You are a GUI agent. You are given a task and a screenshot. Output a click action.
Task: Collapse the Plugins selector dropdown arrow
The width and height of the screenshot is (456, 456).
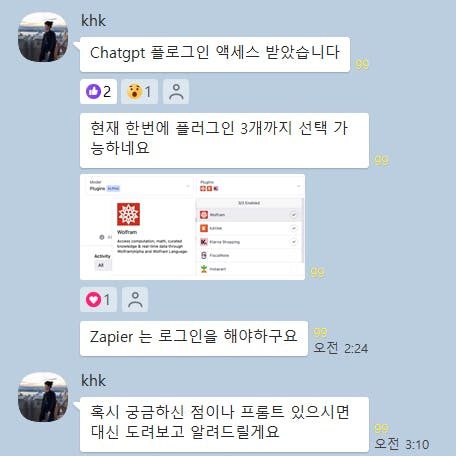click(299, 186)
